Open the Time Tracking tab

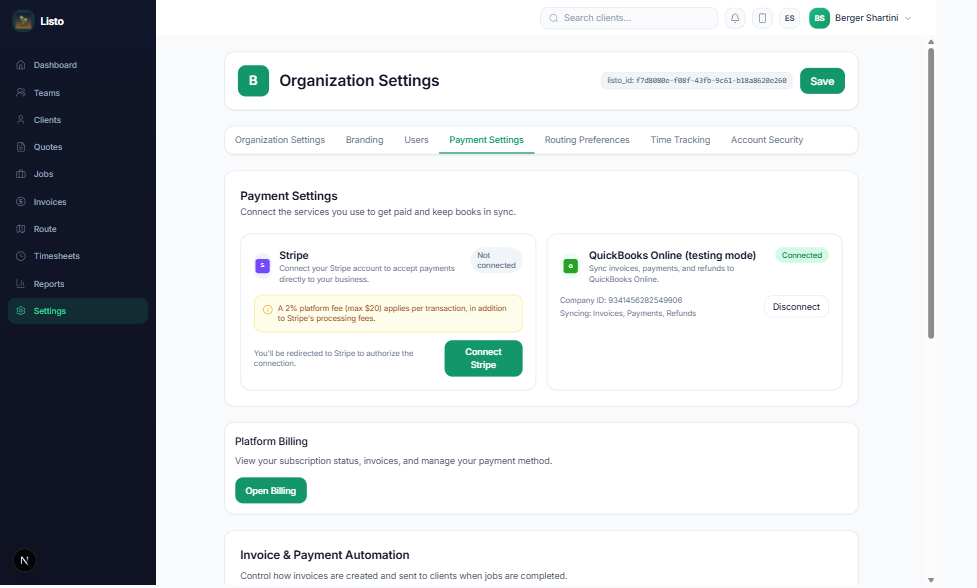pyautogui.click(x=680, y=140)
